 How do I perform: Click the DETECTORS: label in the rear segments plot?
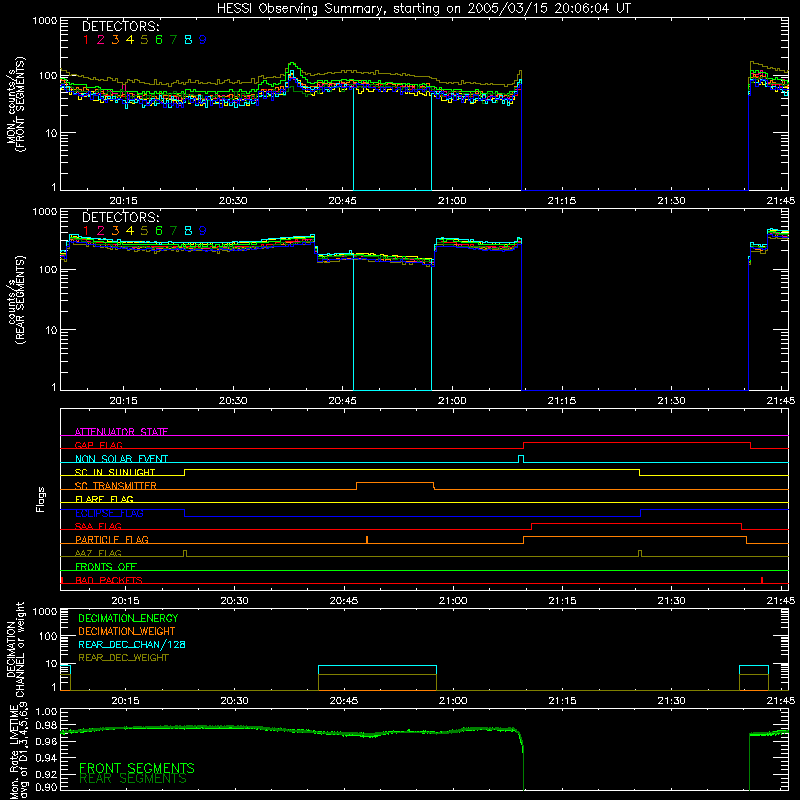pyautogui.click(x=120, y=217)
